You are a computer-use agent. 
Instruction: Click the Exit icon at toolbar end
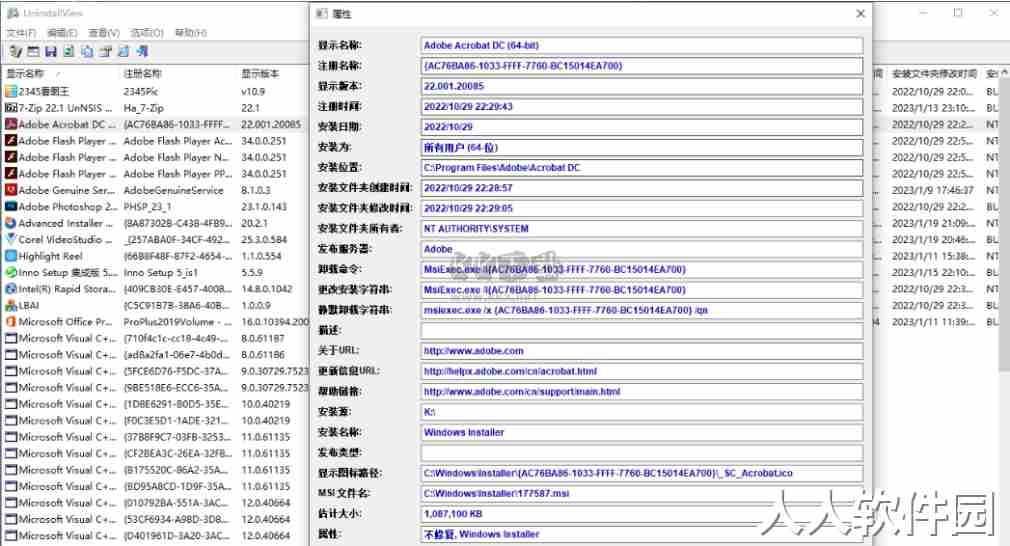click(x=142, y=52)
